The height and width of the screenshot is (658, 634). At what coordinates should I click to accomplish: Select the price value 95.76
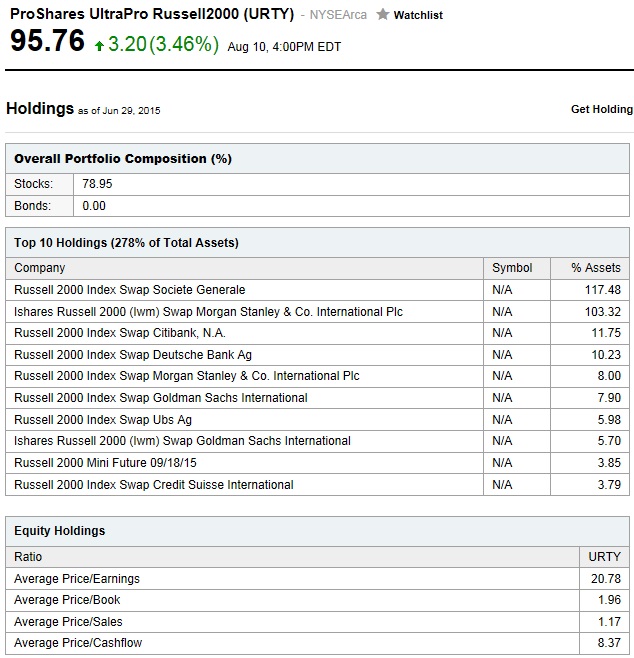47,41
